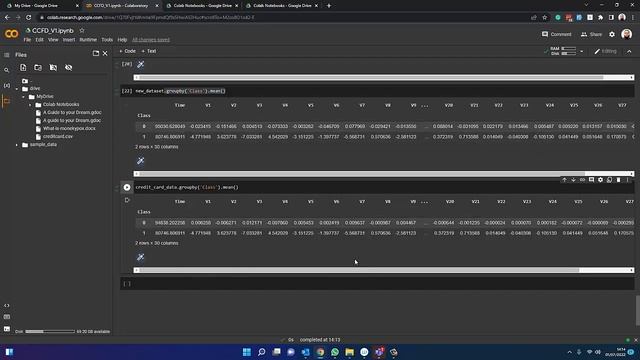Open command palette sidebar icon
Screen dimensions: 640x360
[x=7, y=317]
